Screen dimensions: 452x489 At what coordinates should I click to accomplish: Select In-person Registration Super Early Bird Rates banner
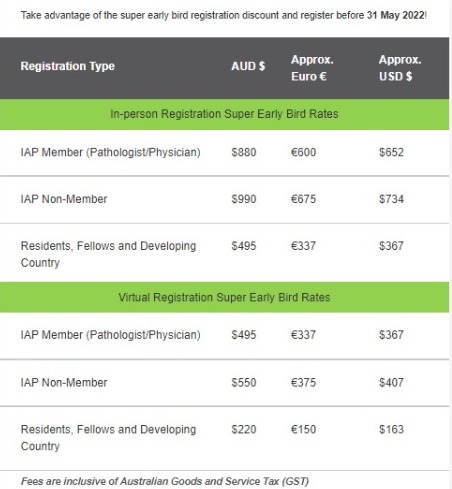pos(224,114)
